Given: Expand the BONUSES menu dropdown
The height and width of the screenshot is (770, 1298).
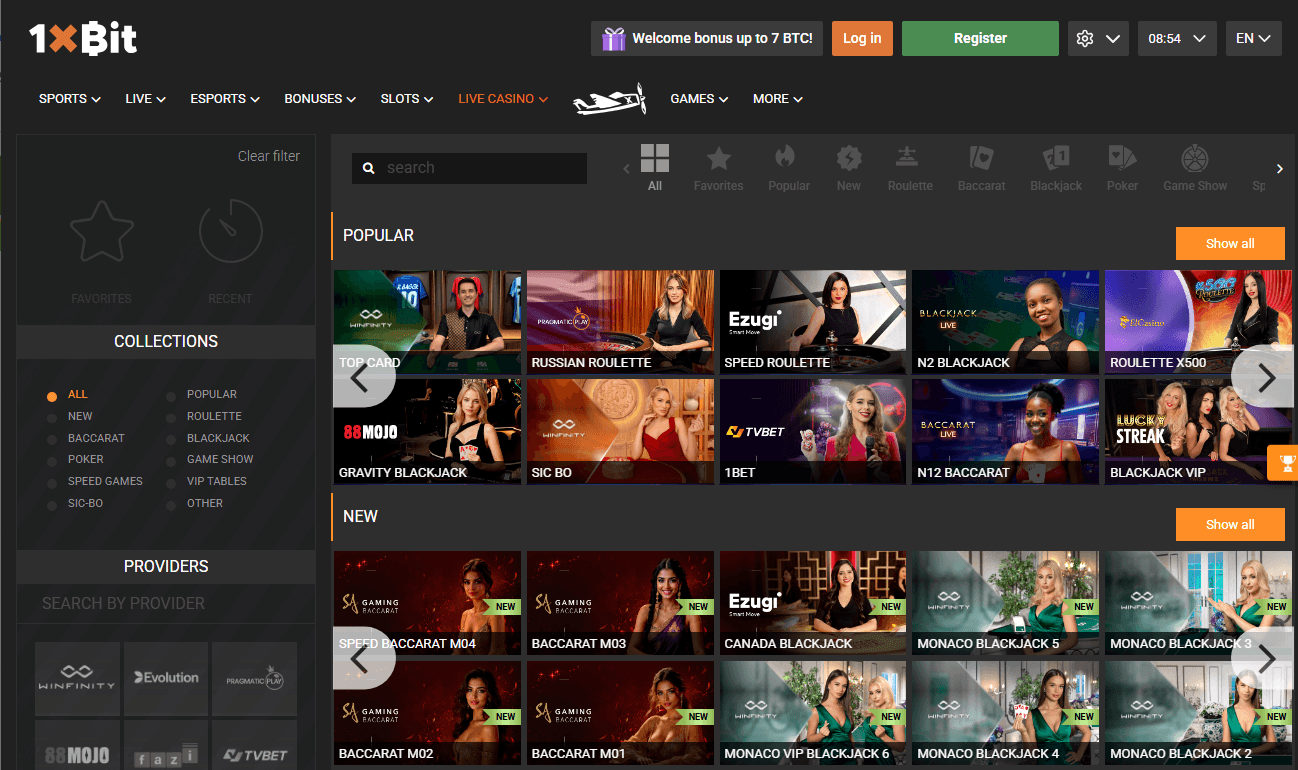Looking at the screenshot, I should pyautogui.click(x=320, y=99).
